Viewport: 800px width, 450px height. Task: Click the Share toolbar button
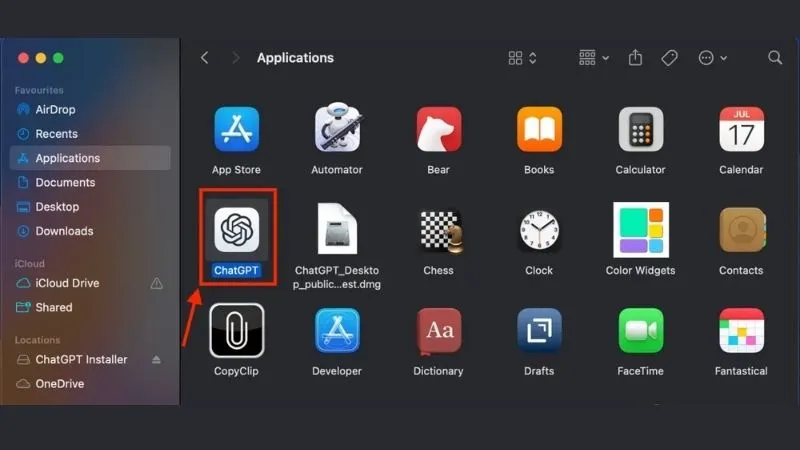[x=635, y=58]
